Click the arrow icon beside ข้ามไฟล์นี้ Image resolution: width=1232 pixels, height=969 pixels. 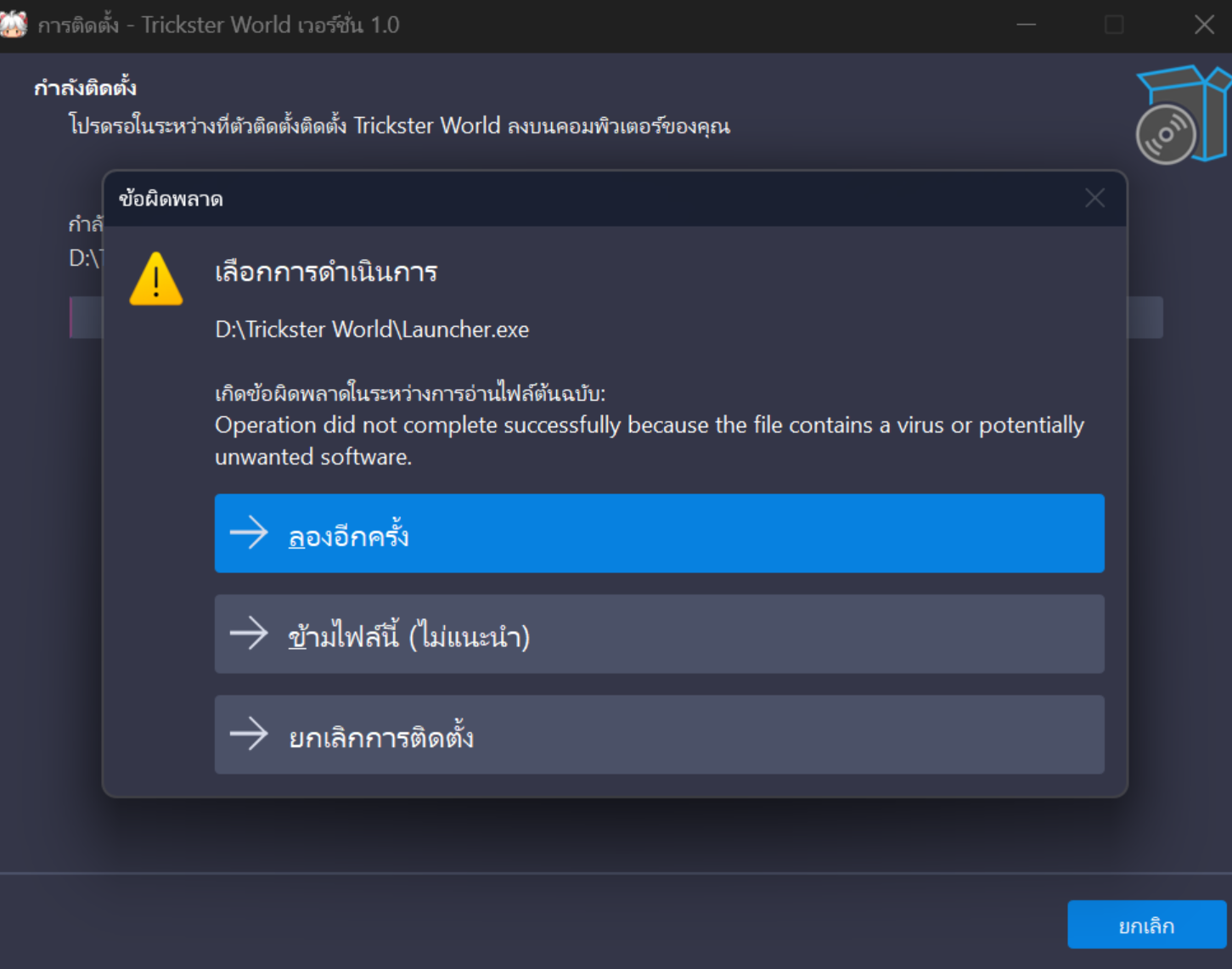249,634
